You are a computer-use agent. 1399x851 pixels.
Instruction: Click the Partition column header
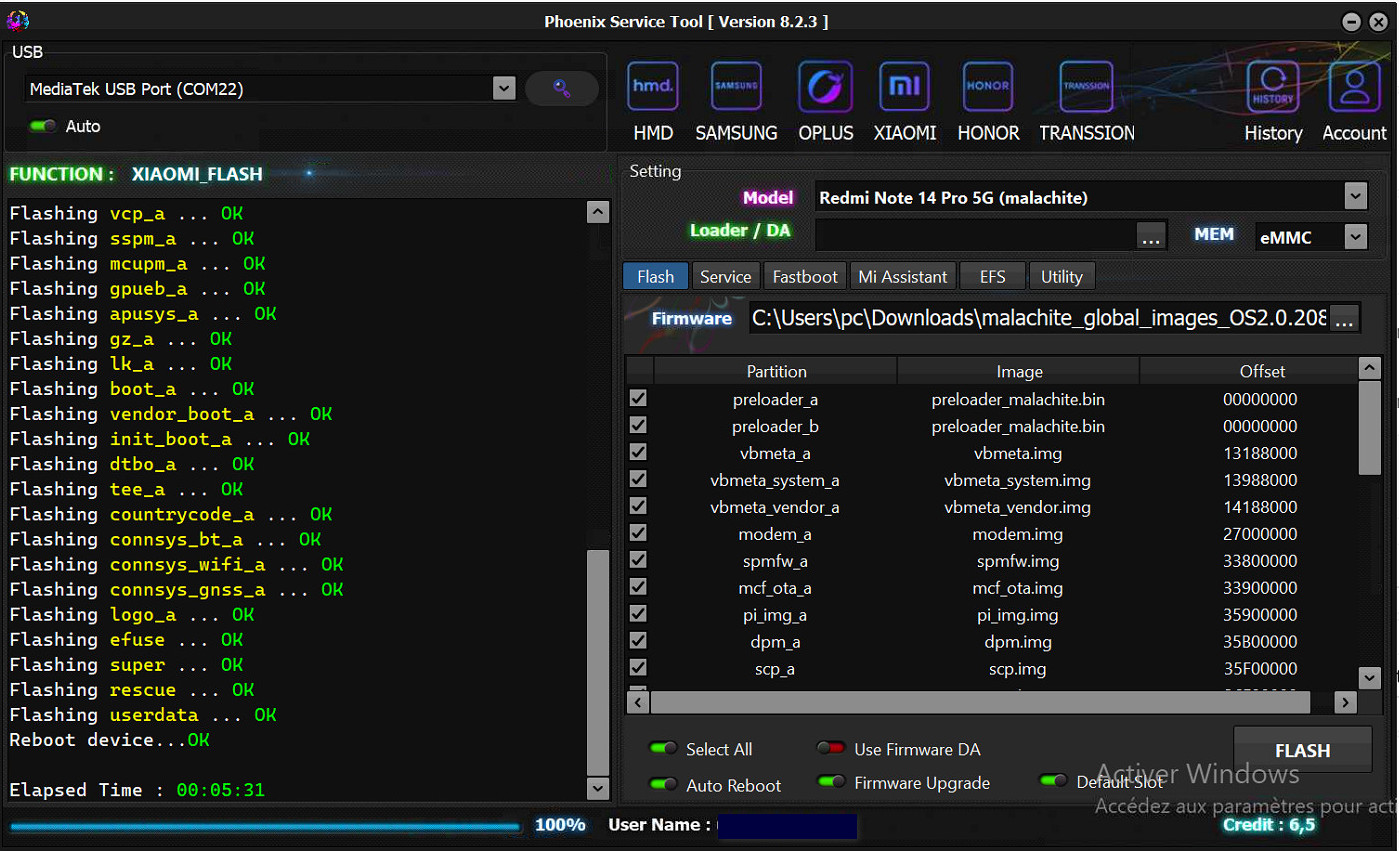tap(776, 371)
